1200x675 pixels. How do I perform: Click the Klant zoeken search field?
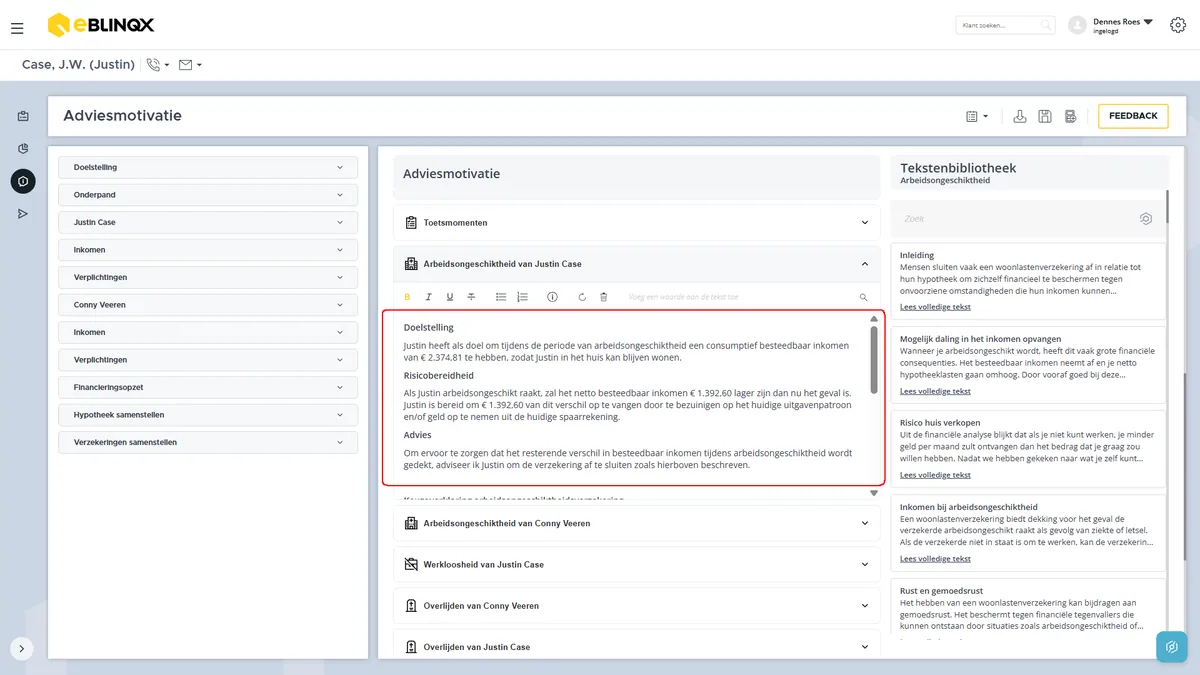point(1006,25)
